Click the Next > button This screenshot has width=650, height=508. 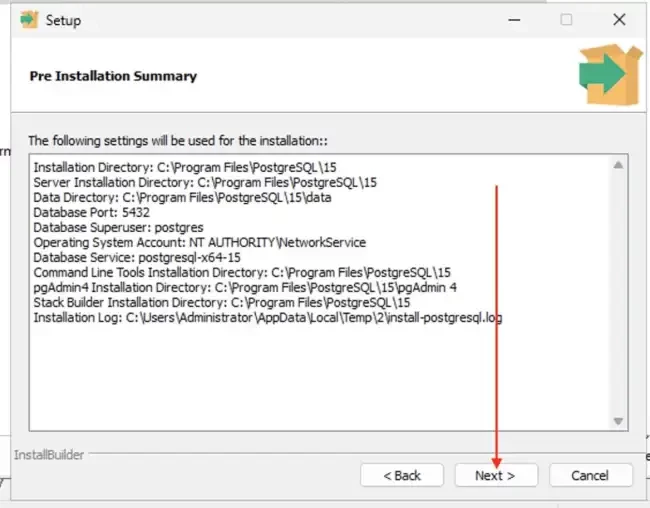click(x=496, y=475)
